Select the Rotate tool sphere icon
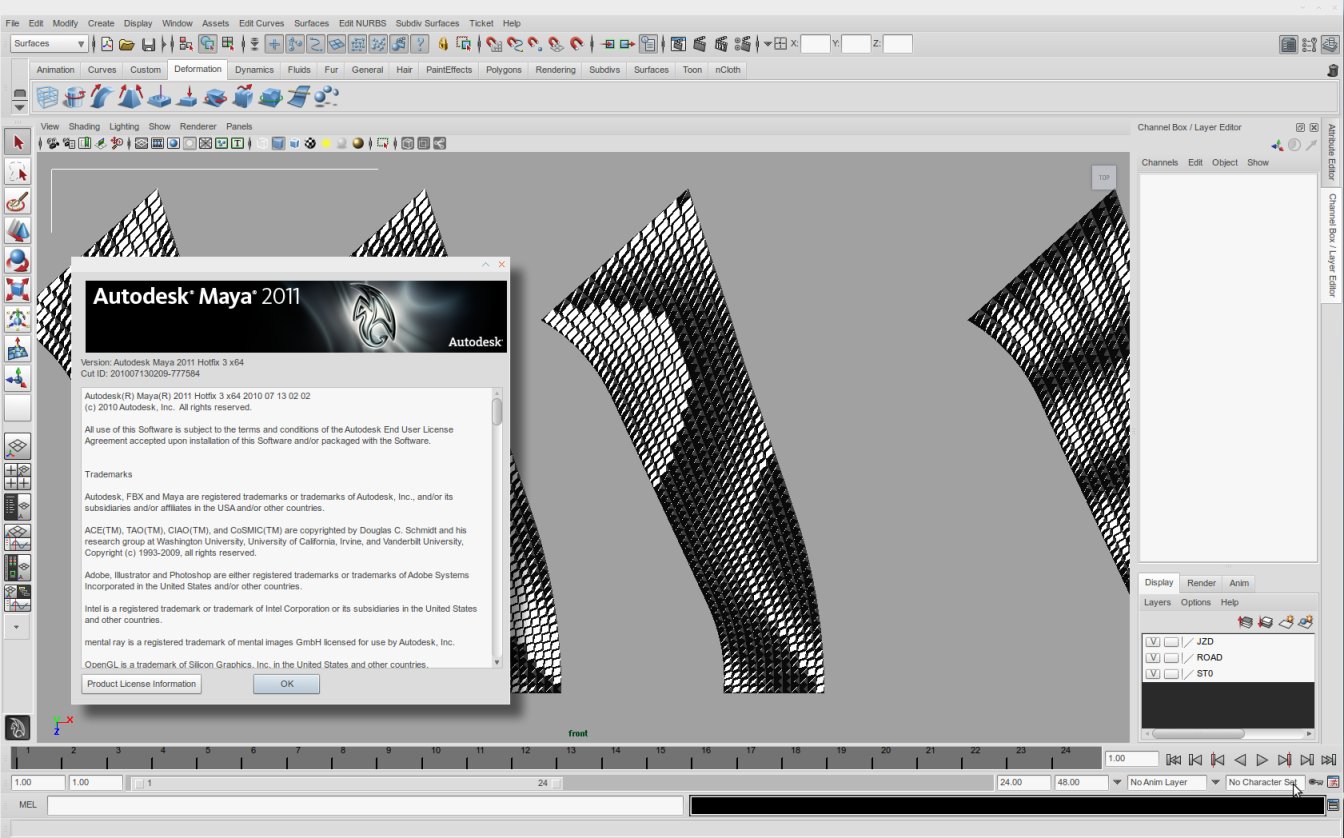Viewport: 1344px width, 838px height. tap(17, 261)
